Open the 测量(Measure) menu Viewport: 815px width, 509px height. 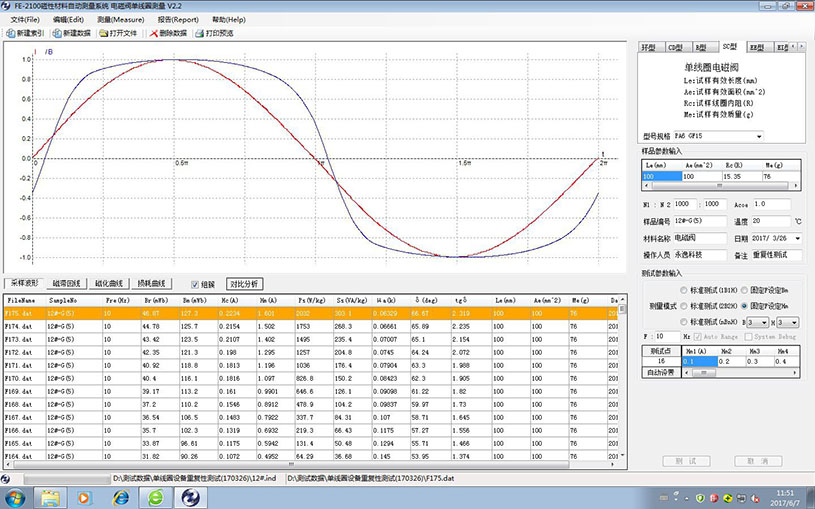[x=121, y=20]
